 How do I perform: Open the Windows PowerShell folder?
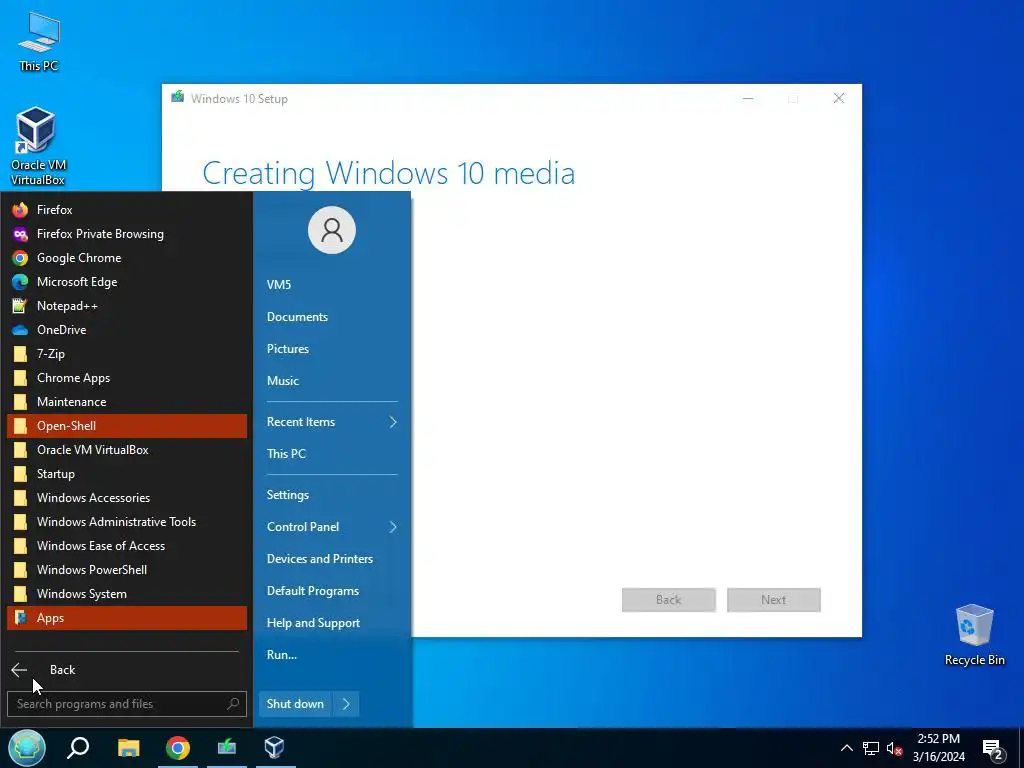click(x=127, y=569)
